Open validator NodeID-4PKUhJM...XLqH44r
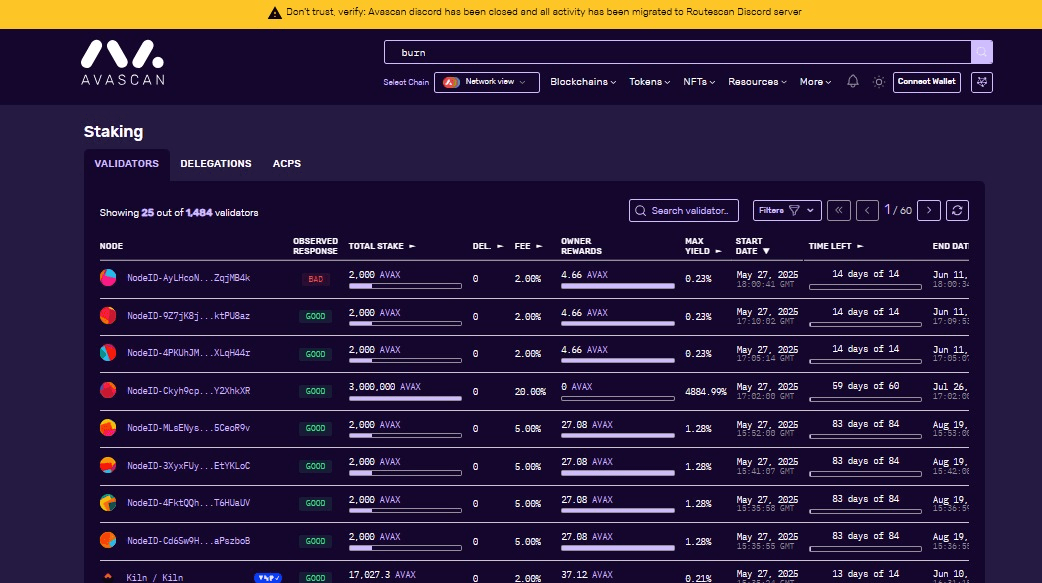1042x583 pixels. [x=189, y=353]
